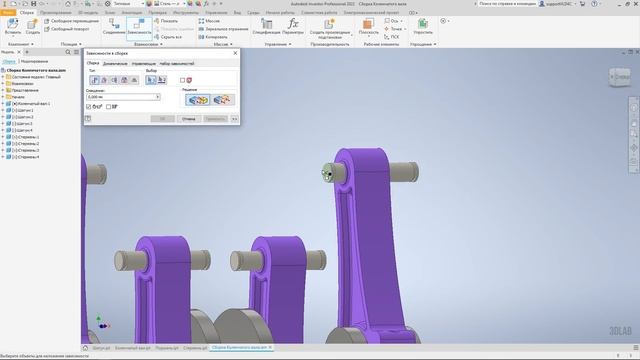Image resolution: width=640 pixels, height=360 pixels.
Task: Select the insert constraint type icon
Action: click(x=124, y=80)
